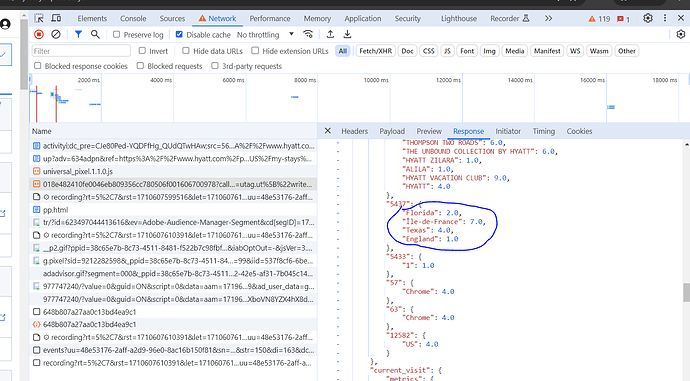Check Hide data URLs
The height and width of the screenshot is (381, 690).
pos(186,51)
